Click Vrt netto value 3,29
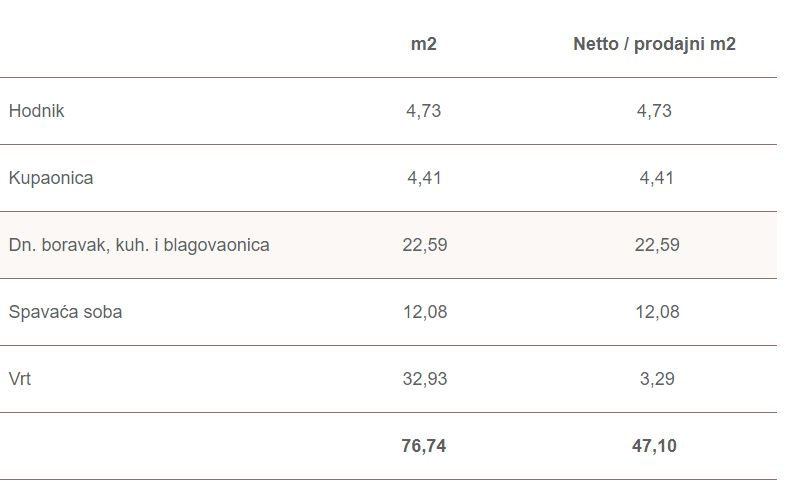Image resolution: width=812 pixels, height=496 pixels. tap(657, 379)
